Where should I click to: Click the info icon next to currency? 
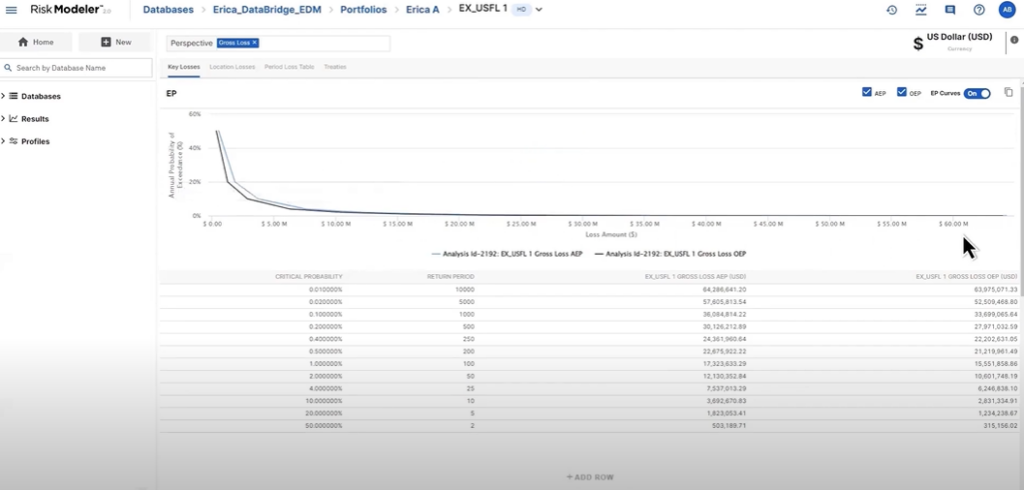[x=1015, y=40]
